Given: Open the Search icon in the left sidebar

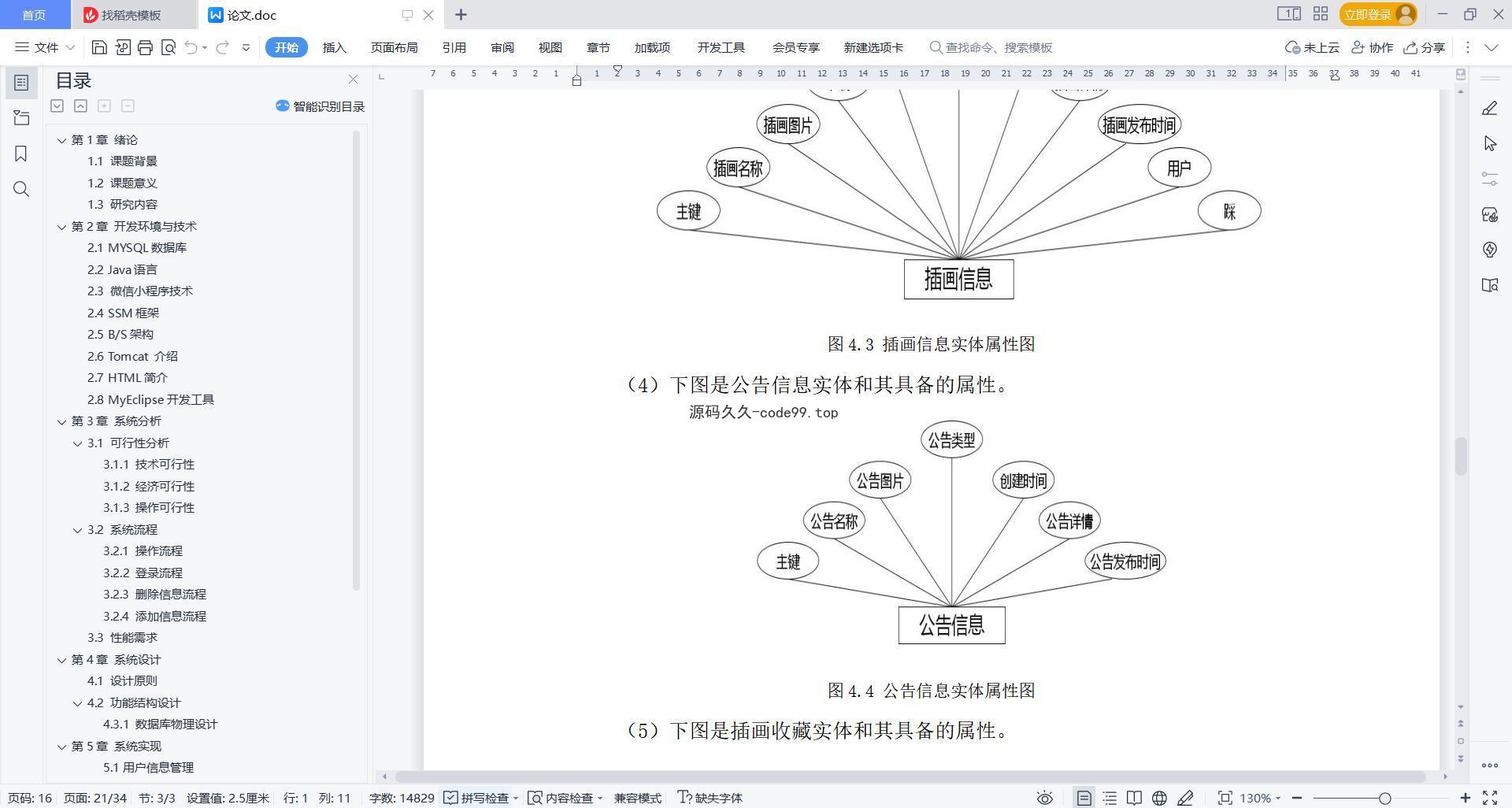Looking at the screenshot, I should pyautogui.click(x=21, y=189).
